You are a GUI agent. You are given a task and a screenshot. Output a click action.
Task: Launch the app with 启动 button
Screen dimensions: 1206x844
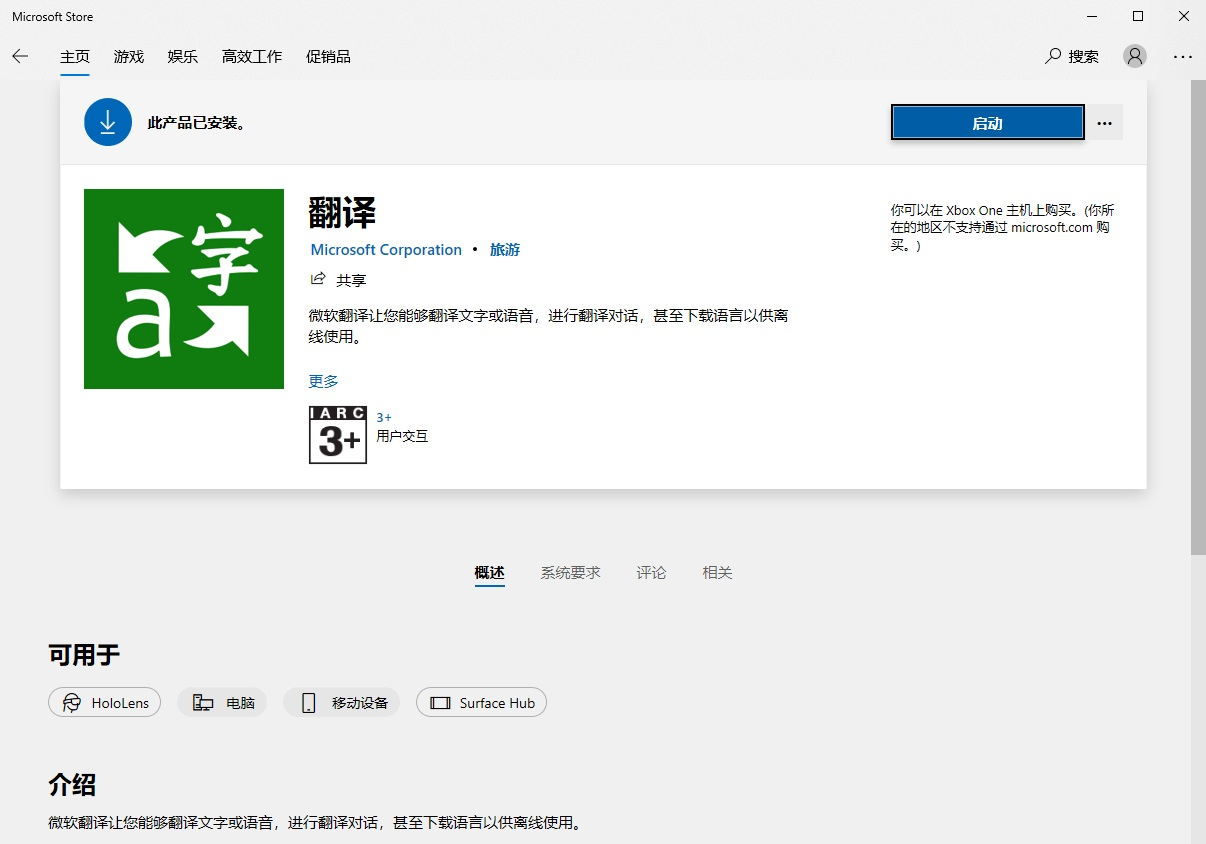pyautogui.click(x=987, y=123)
